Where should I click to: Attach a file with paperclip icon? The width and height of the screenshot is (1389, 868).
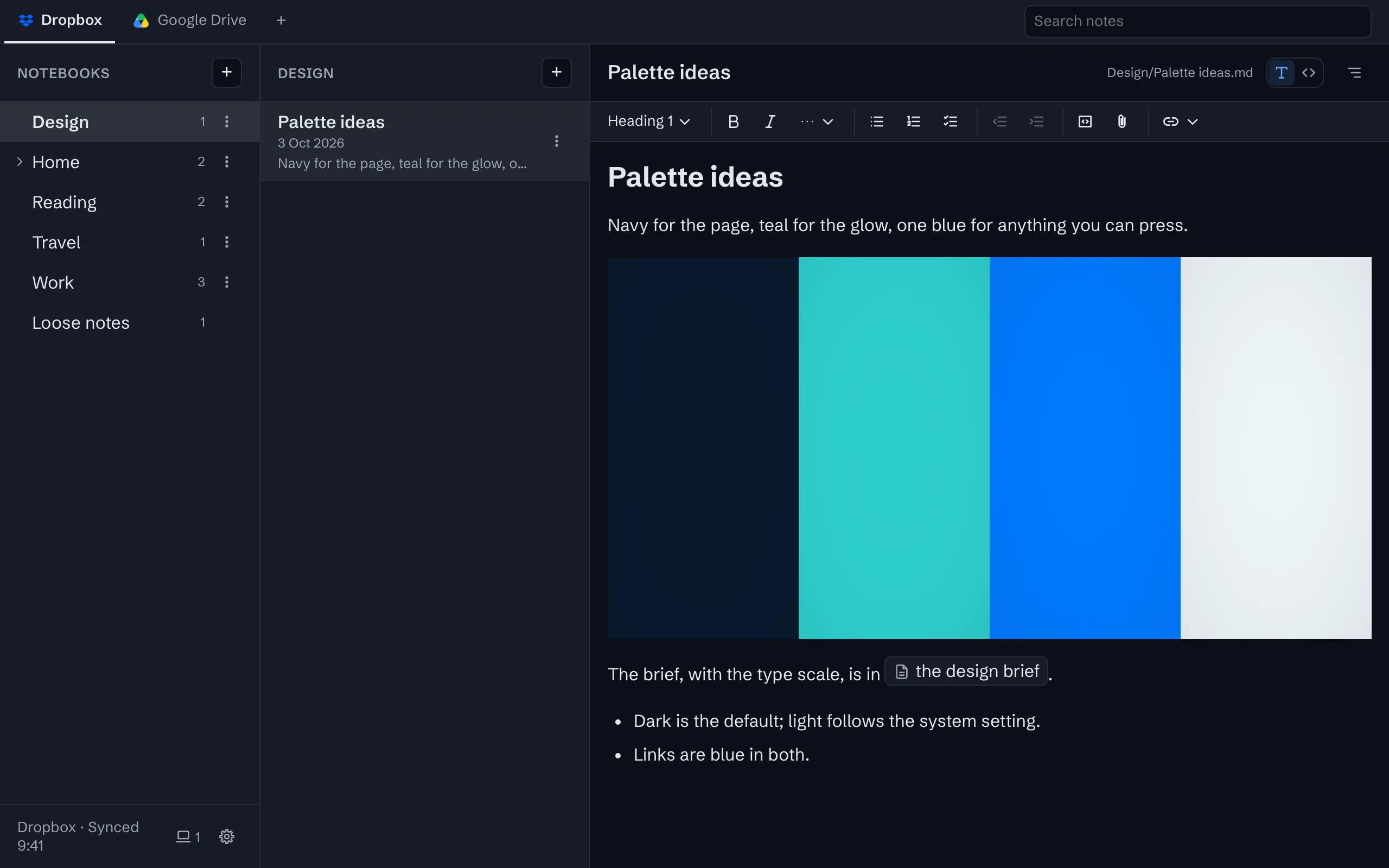1122,122
